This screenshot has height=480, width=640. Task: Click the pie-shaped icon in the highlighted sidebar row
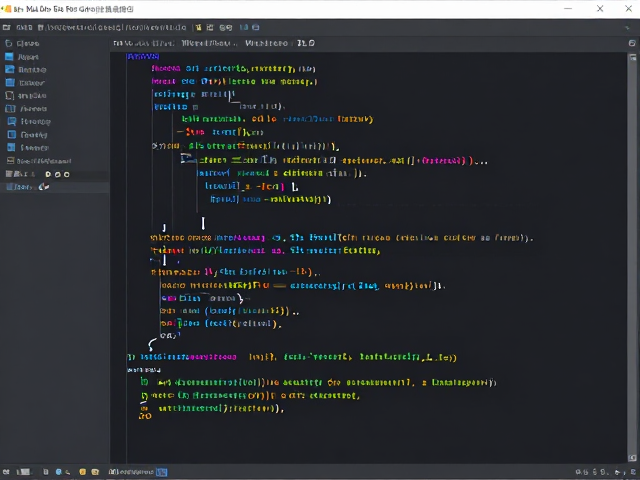tap(44, 187)
